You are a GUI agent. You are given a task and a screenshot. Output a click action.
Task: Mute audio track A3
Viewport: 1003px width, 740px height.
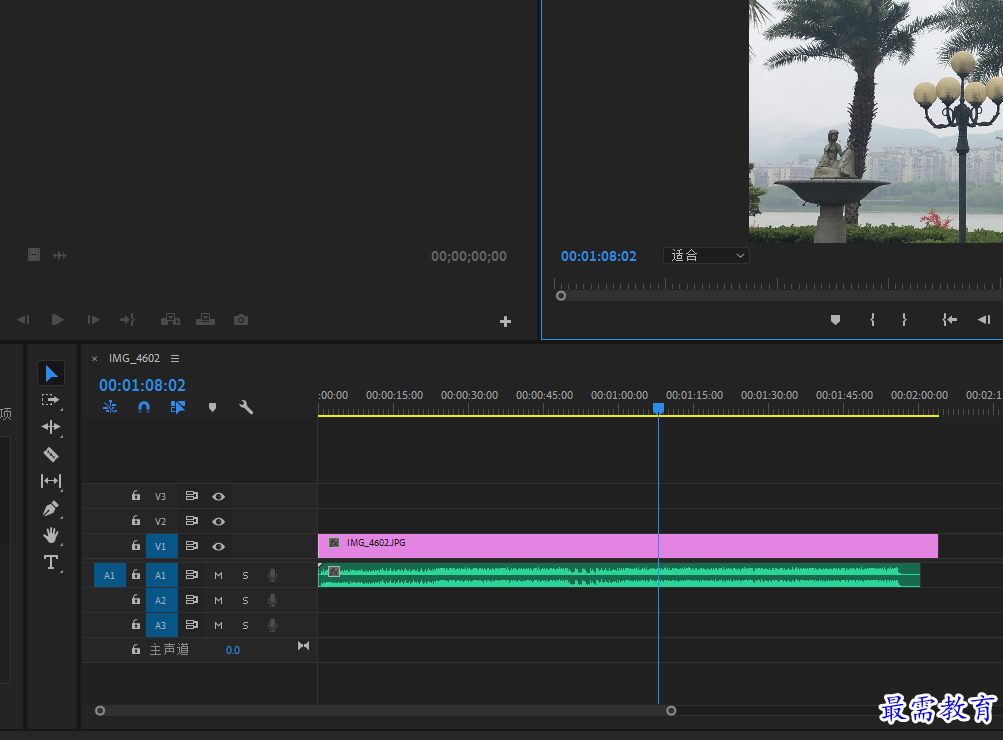pos(218,626)
